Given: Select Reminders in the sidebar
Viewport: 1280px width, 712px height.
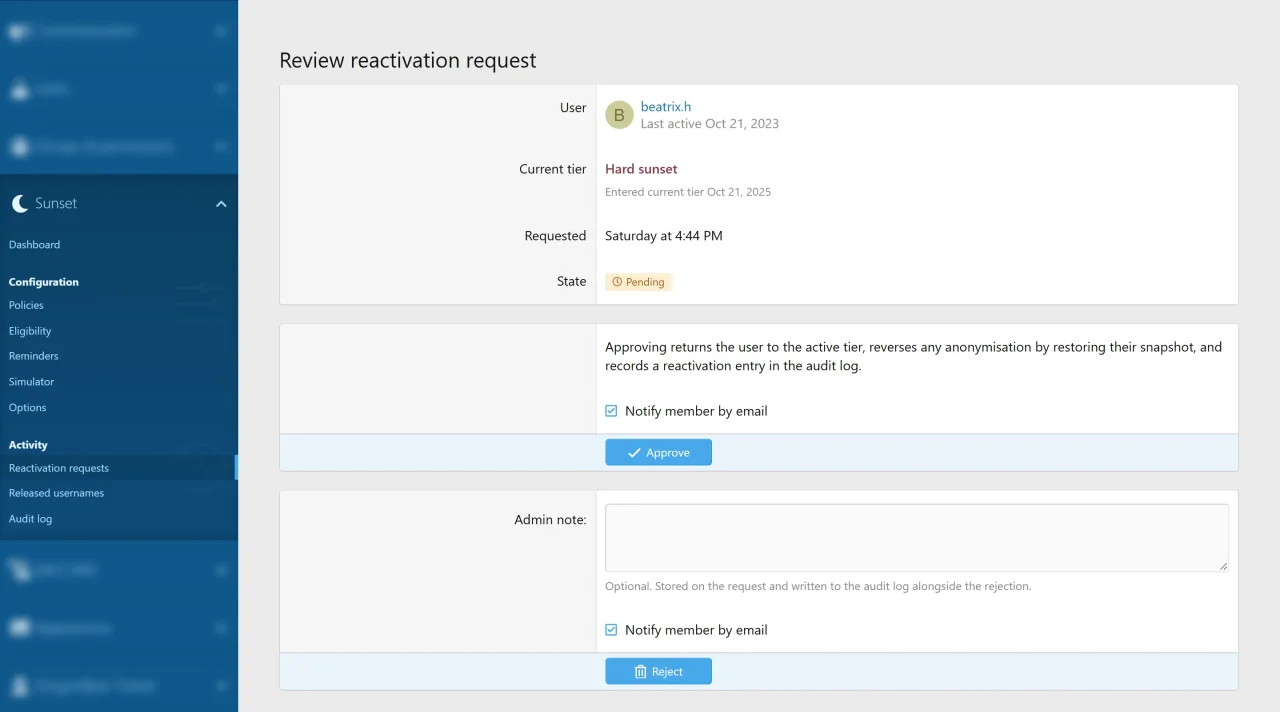Looking at the screenshot, I should pos(34,356).
